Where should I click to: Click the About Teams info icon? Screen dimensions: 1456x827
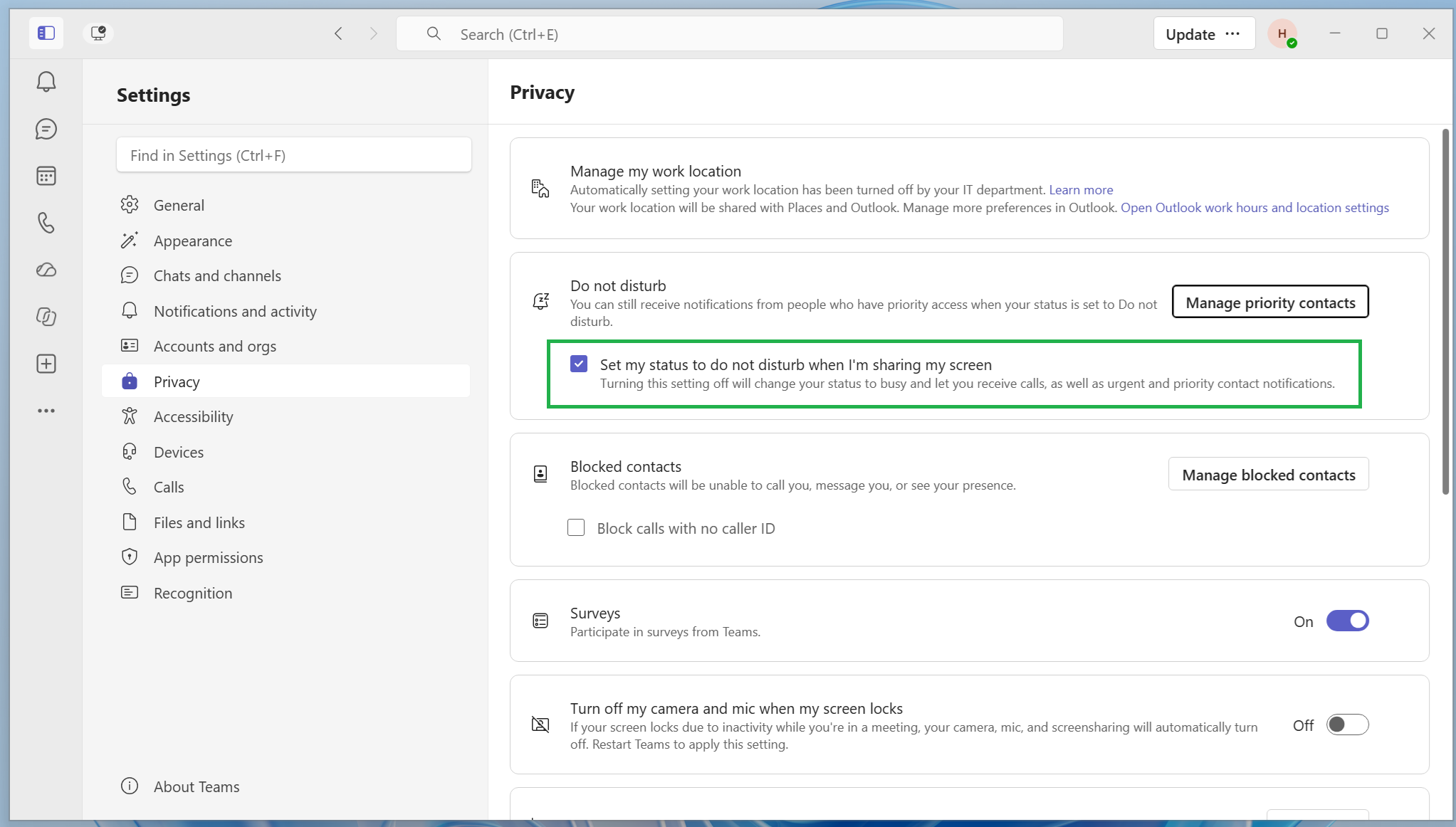[129, 786]
